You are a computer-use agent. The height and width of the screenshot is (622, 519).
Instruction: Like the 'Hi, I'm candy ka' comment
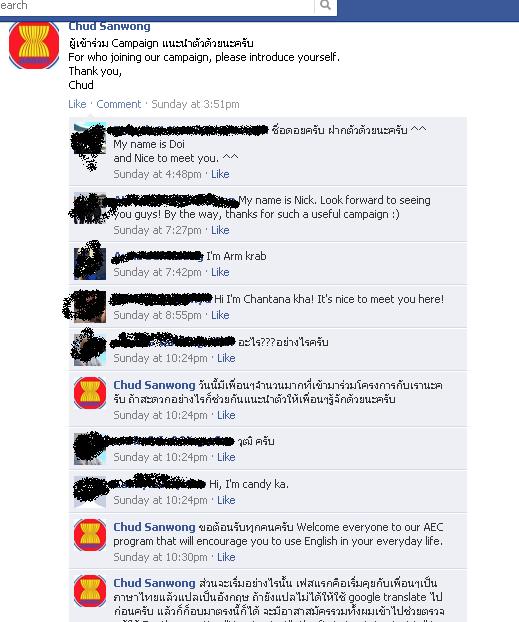click(x=226, y=499)
